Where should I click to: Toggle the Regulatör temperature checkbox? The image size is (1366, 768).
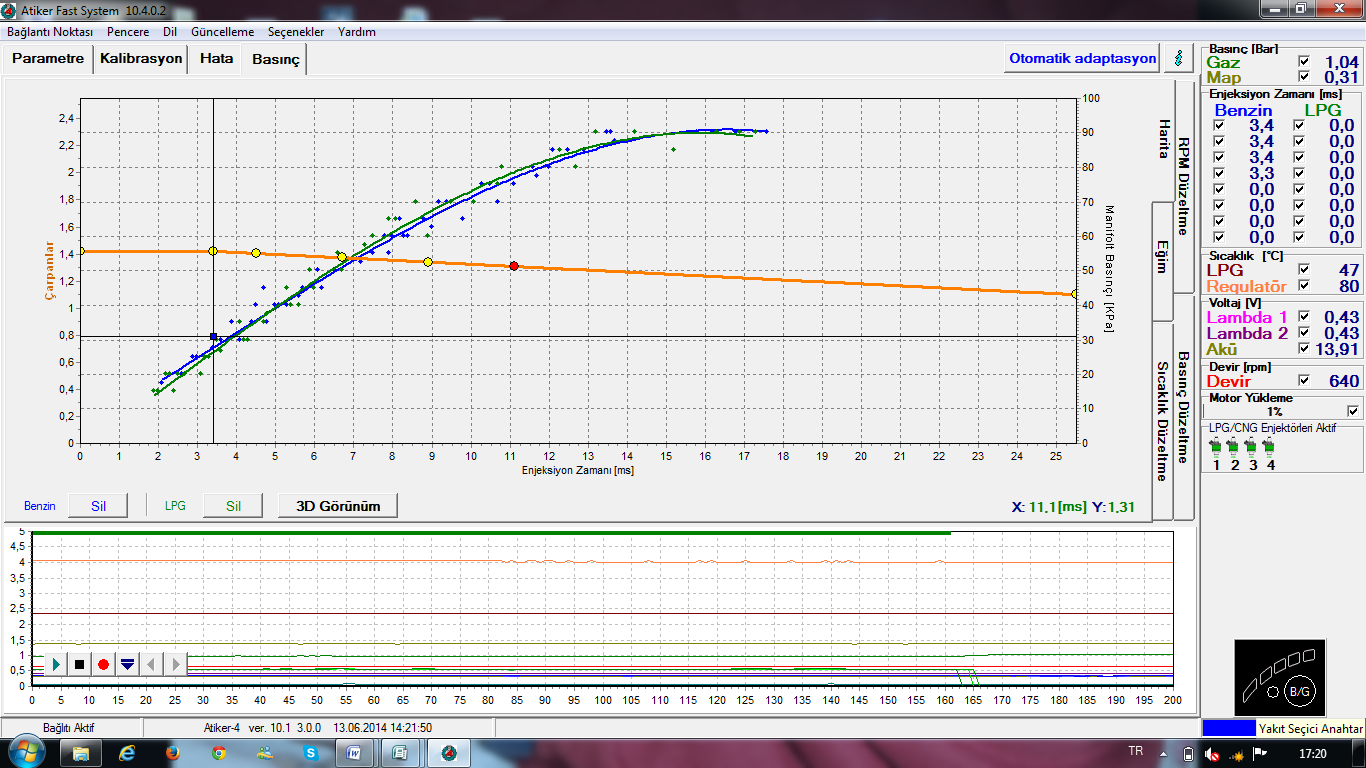[x=1303, y=286]
